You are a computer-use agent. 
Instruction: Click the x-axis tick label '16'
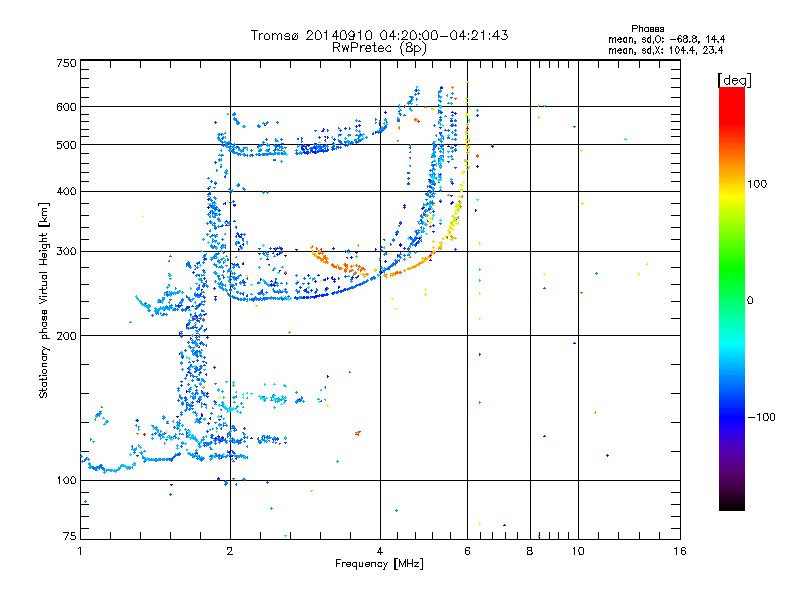(680, 551)
